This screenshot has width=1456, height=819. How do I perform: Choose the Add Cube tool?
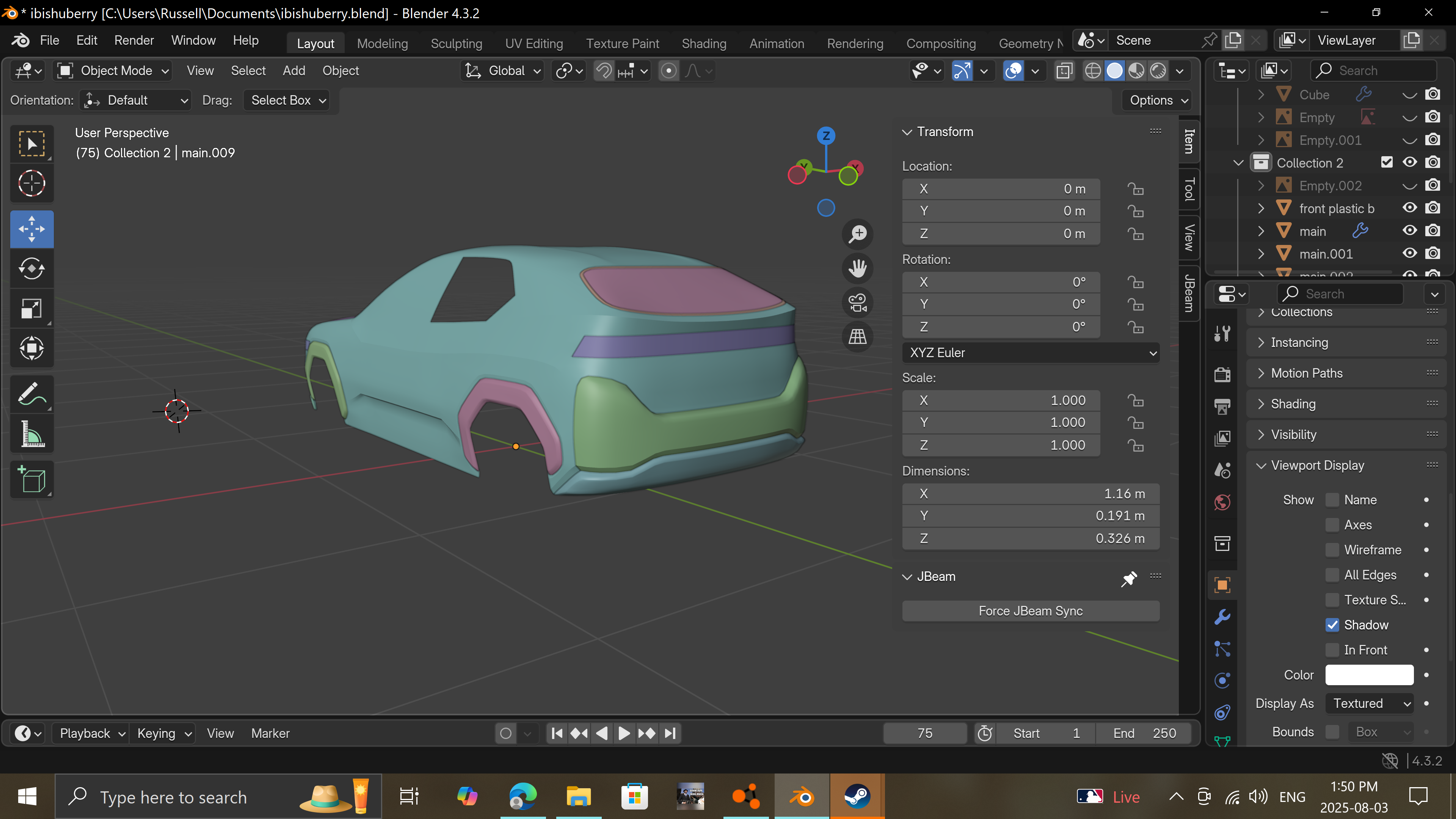pos(31,480)
